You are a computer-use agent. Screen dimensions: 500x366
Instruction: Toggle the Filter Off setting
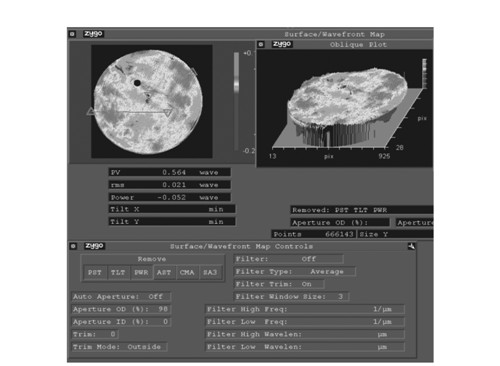289,259
